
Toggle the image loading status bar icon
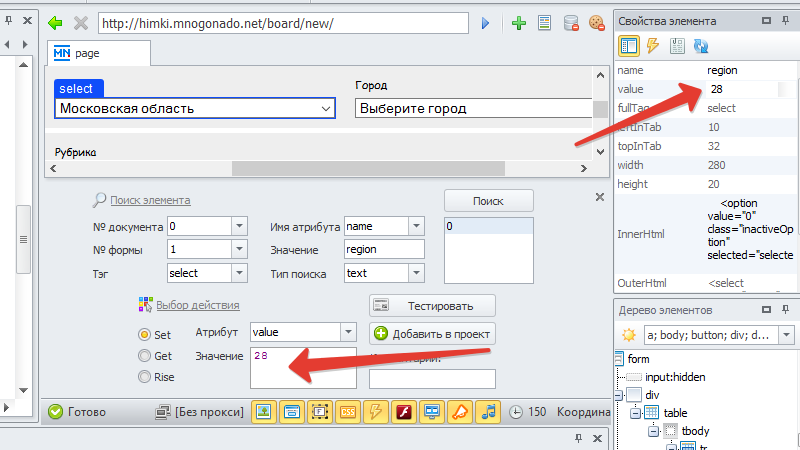coord(264,412)
